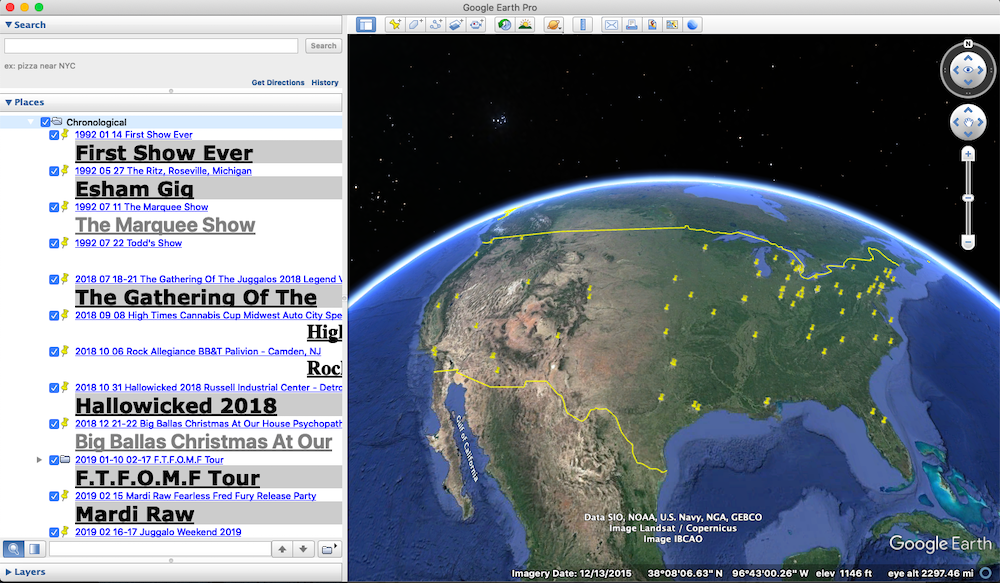Focus the main Search input field

point(151,46)
